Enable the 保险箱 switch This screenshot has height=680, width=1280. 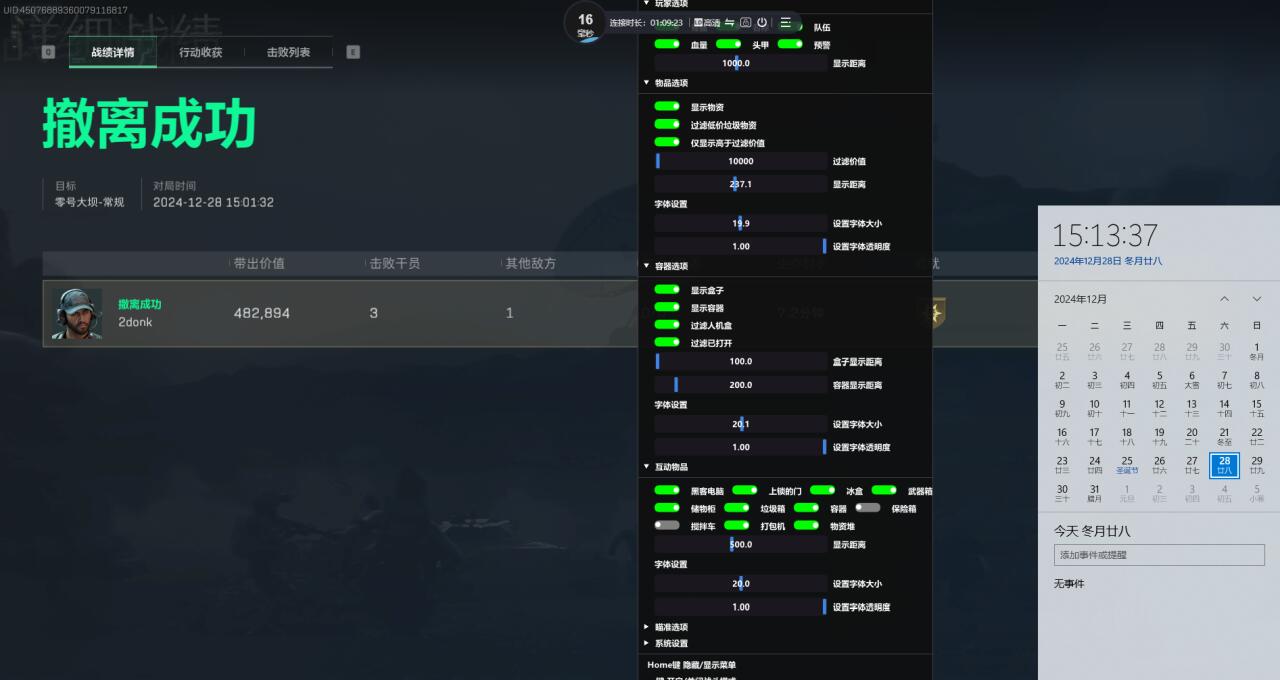pyautogui.click(x=868, y=508)
